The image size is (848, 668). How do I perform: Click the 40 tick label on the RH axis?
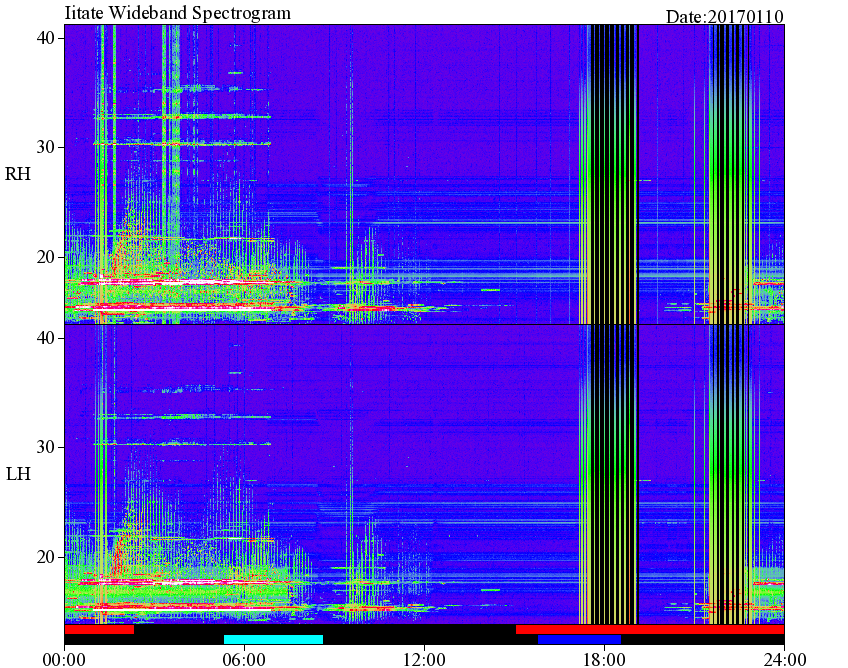(x=45, y=38)
